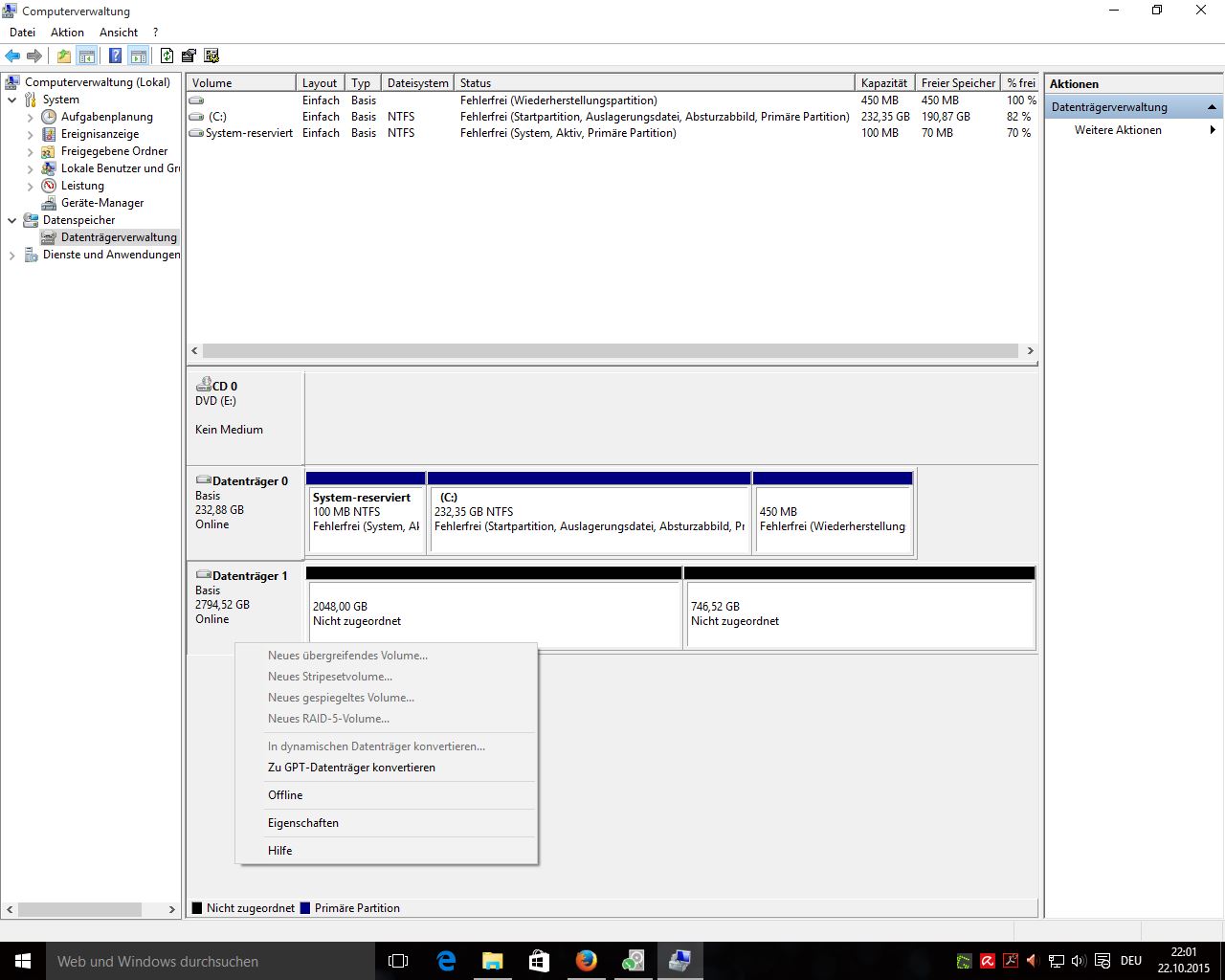Launch Firefox from the taskbar
This screenshot has width=1225, height=980.
[x=586, y=961]
